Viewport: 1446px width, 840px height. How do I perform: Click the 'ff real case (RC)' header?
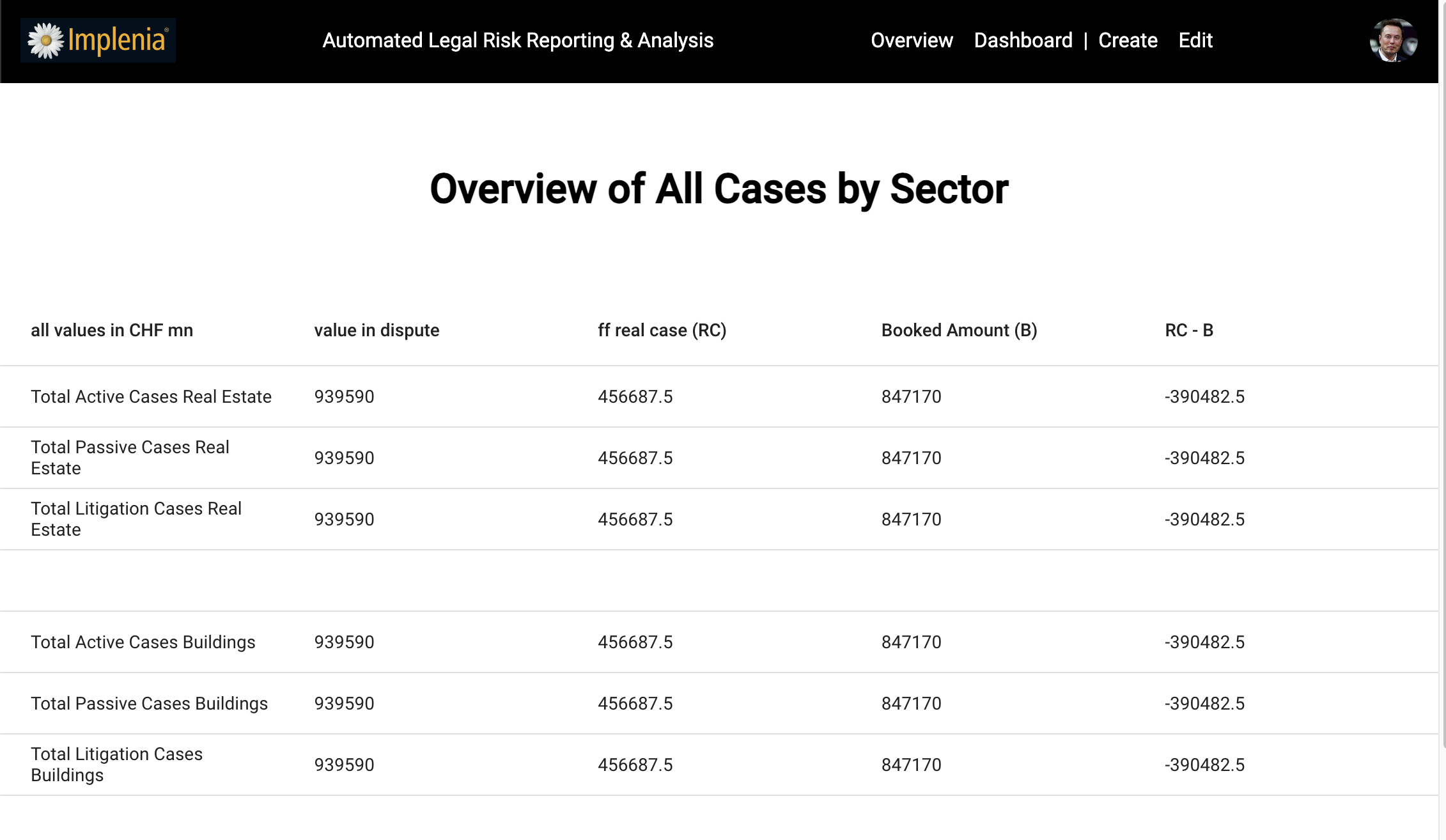(662, 331)
